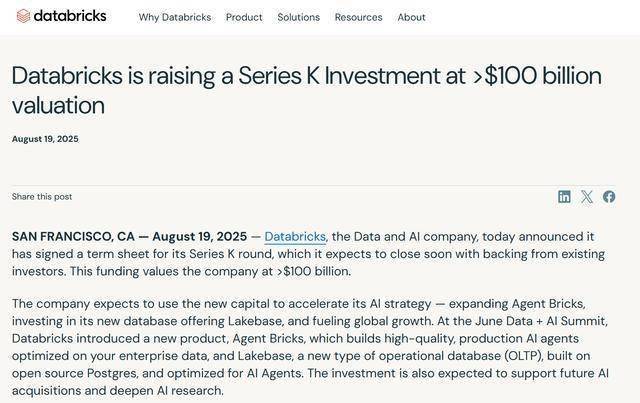Click paragraph mentioning Agent Bricks and Lakebase

[310, 347]
